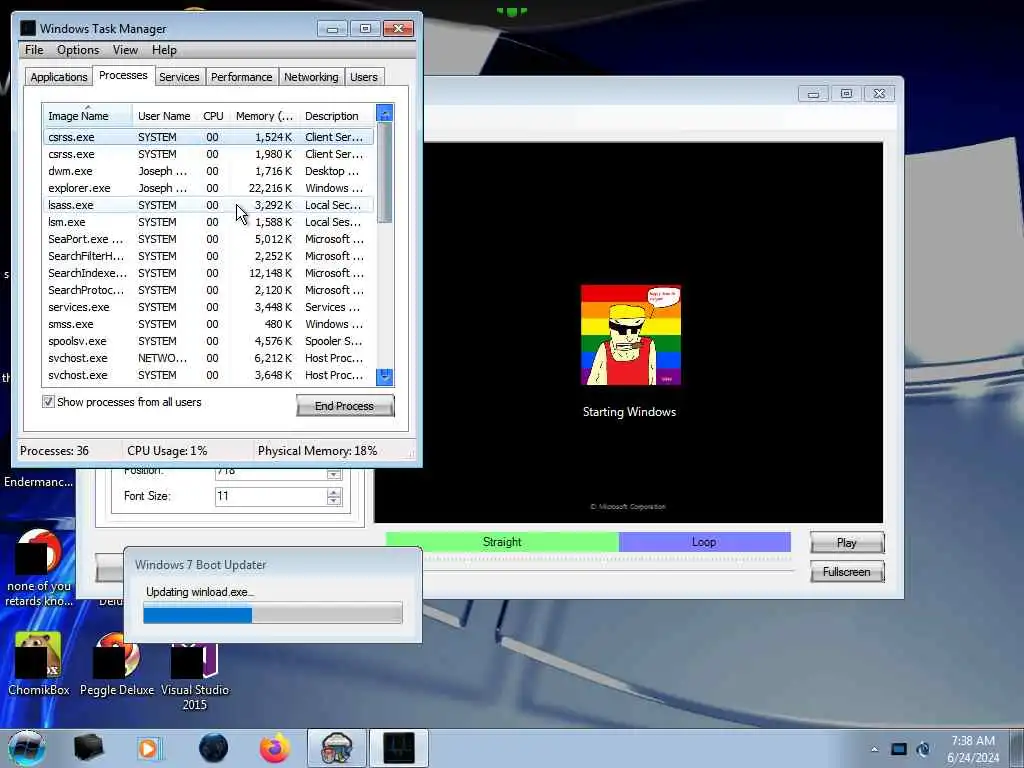Image resolution: width=1024 pixels, height=768 pixels.
Task: Select the SearchFilterHost process row
Action: tap(208, 256)
